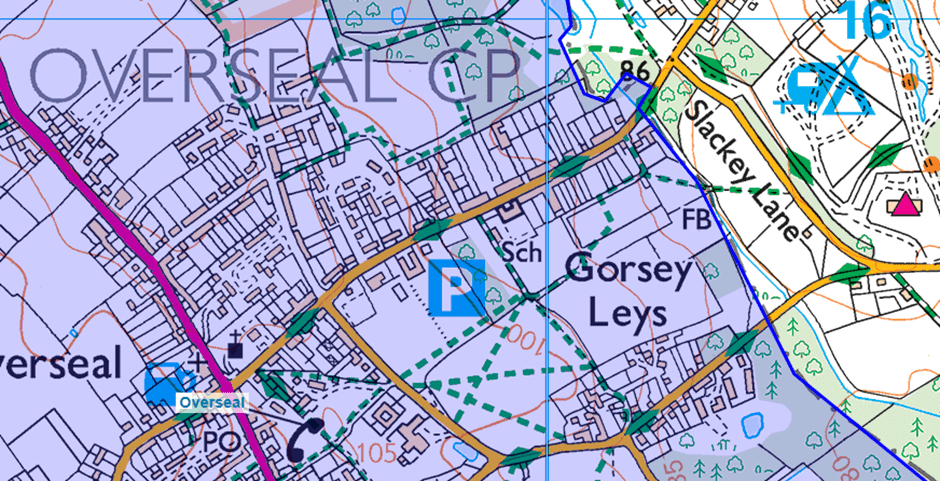Select the blue icon behind the Overseal label
The image size is (940, 481).
pos(168,382)
